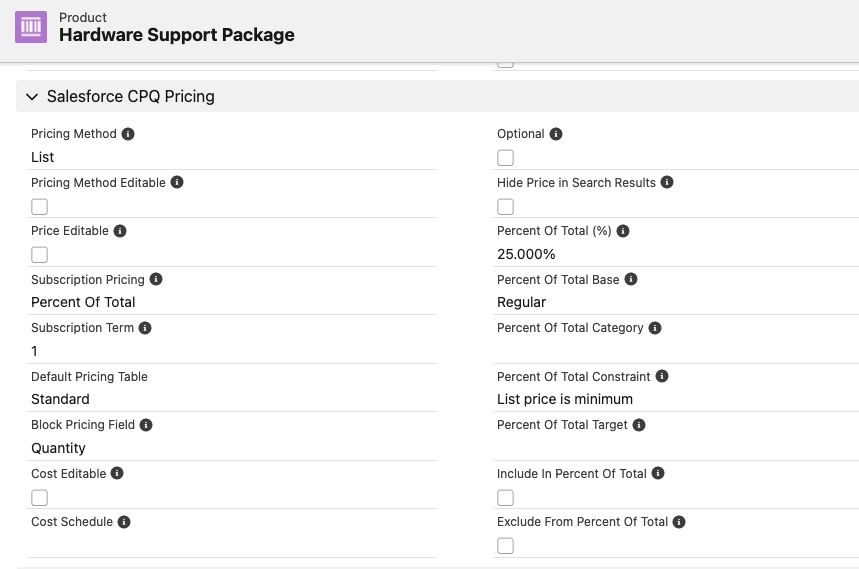Check Exclude From Percent Of Total box
The image size is (859, 569).
(506, 546)
